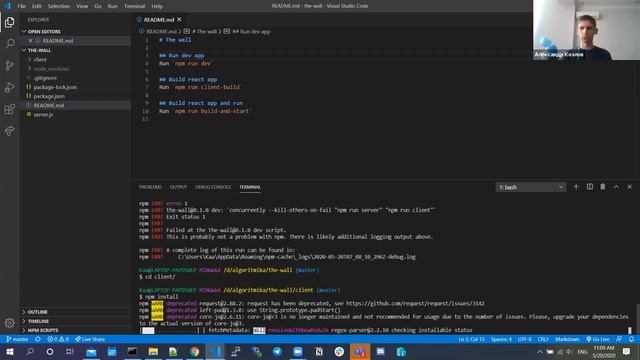Open File Explorer from the taskbar
Screen dimensions: 640x360
pyautogui.click(x=153, y=351)
